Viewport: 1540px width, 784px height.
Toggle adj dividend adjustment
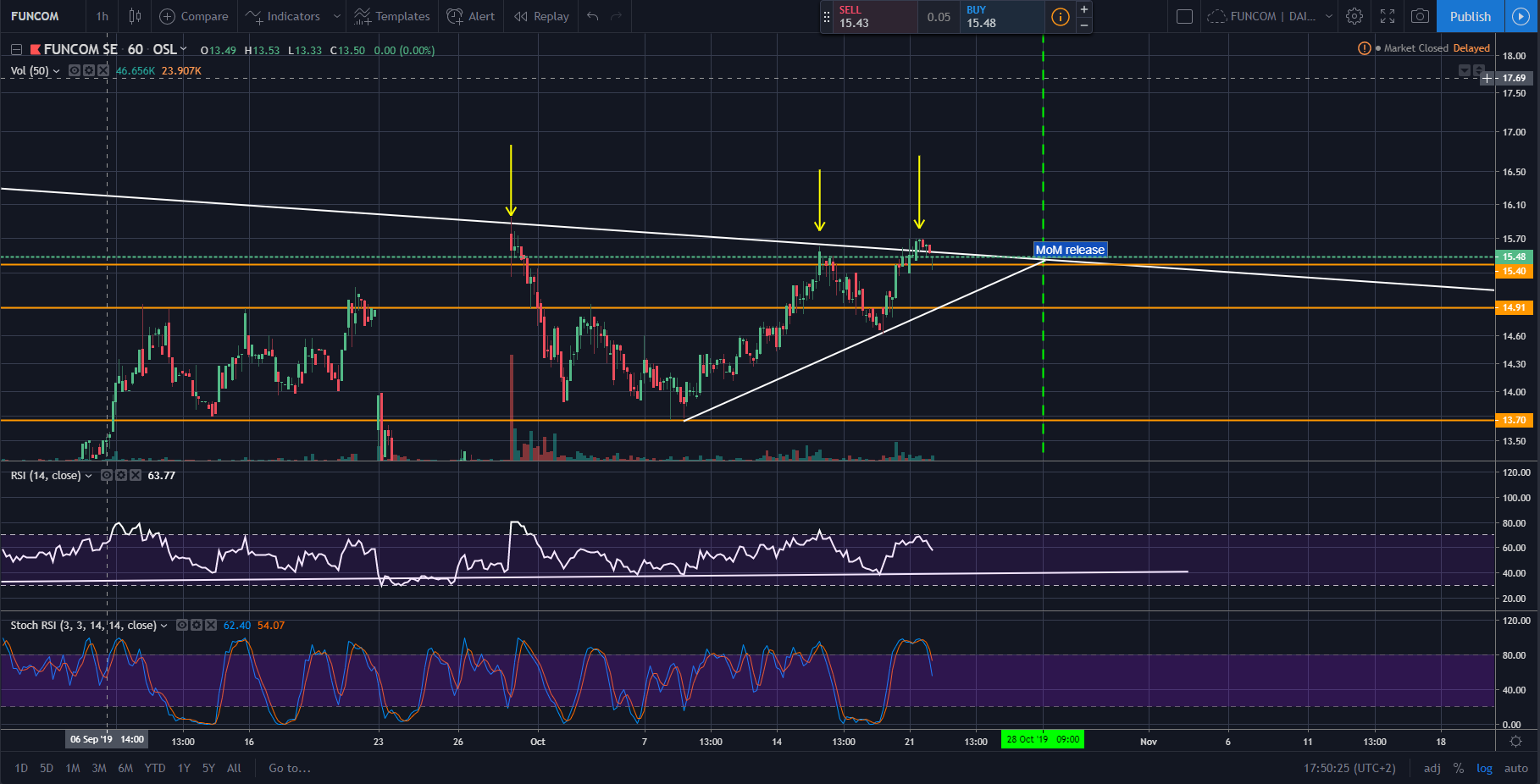click(1432, 768)
